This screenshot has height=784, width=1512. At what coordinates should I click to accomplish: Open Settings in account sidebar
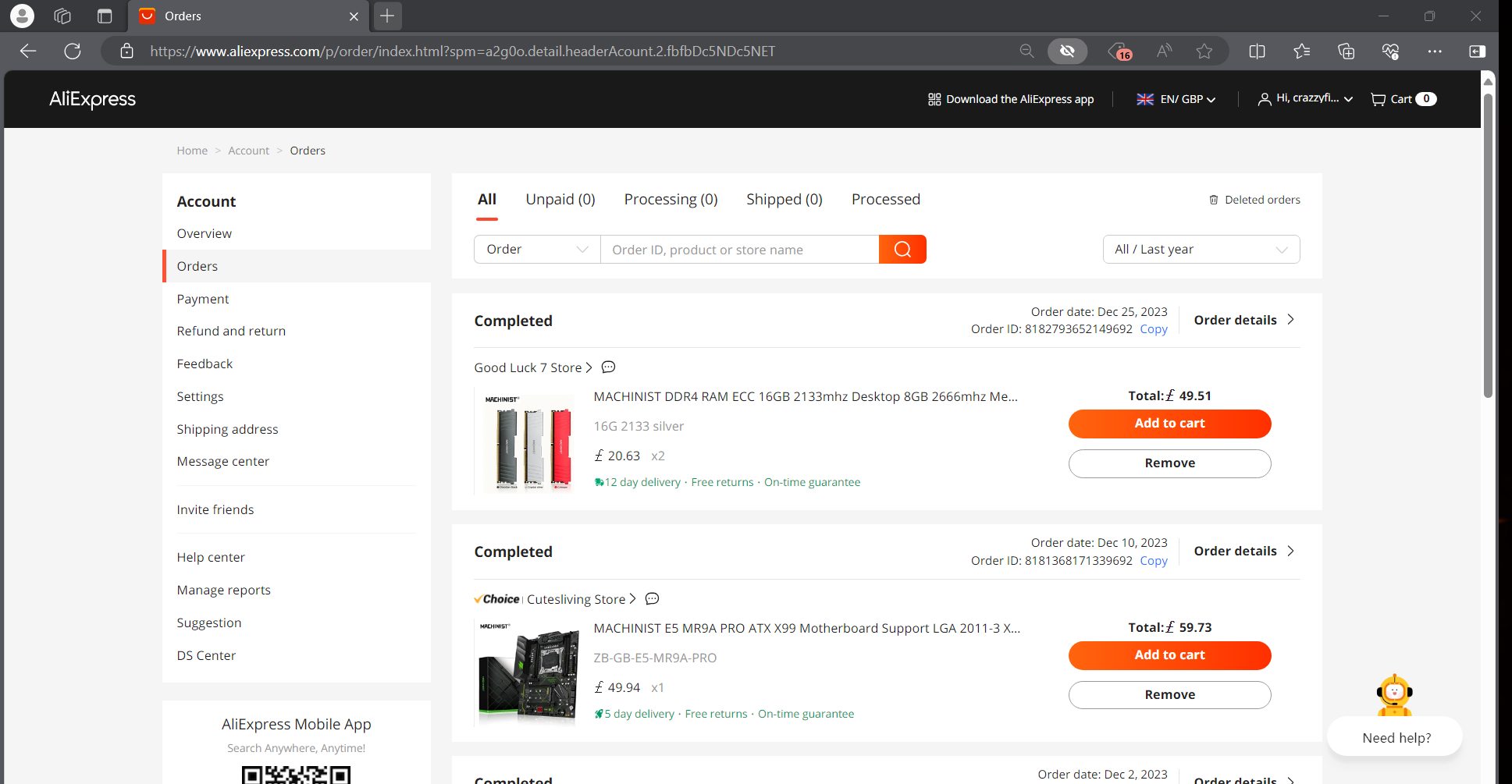click(200, 396)
